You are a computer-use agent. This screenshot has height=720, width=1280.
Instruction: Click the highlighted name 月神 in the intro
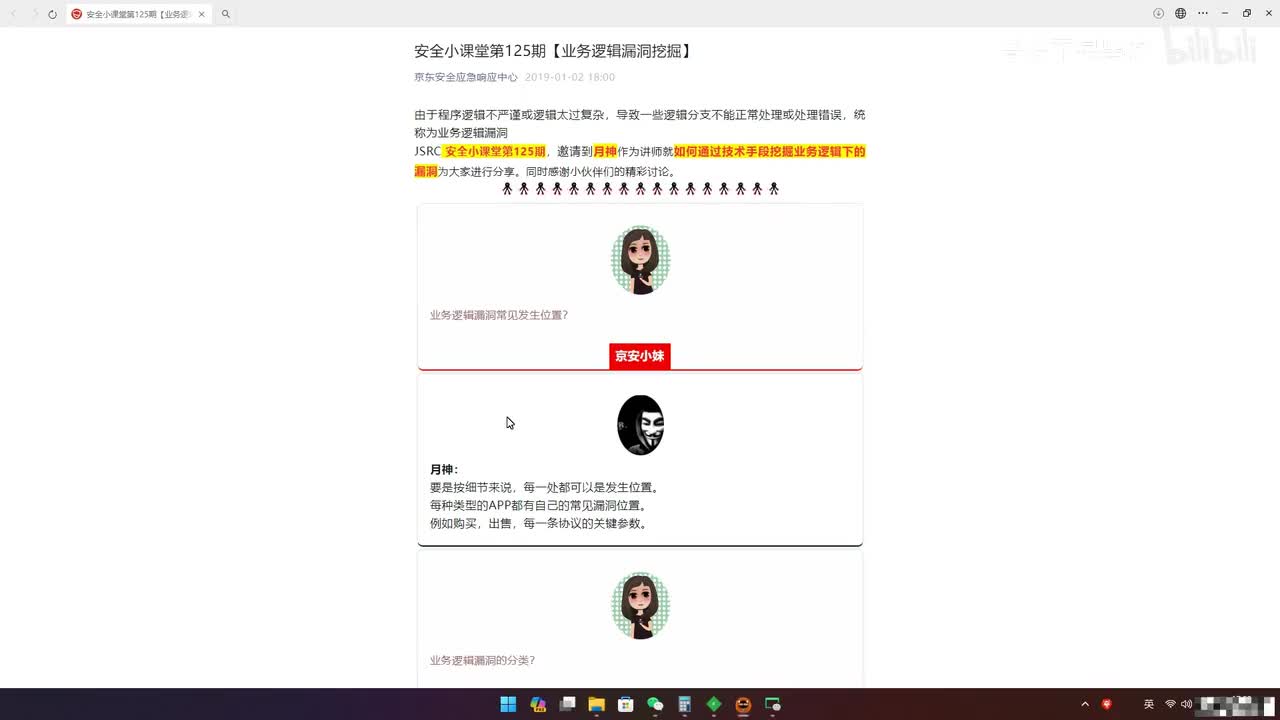coord(605,152)
